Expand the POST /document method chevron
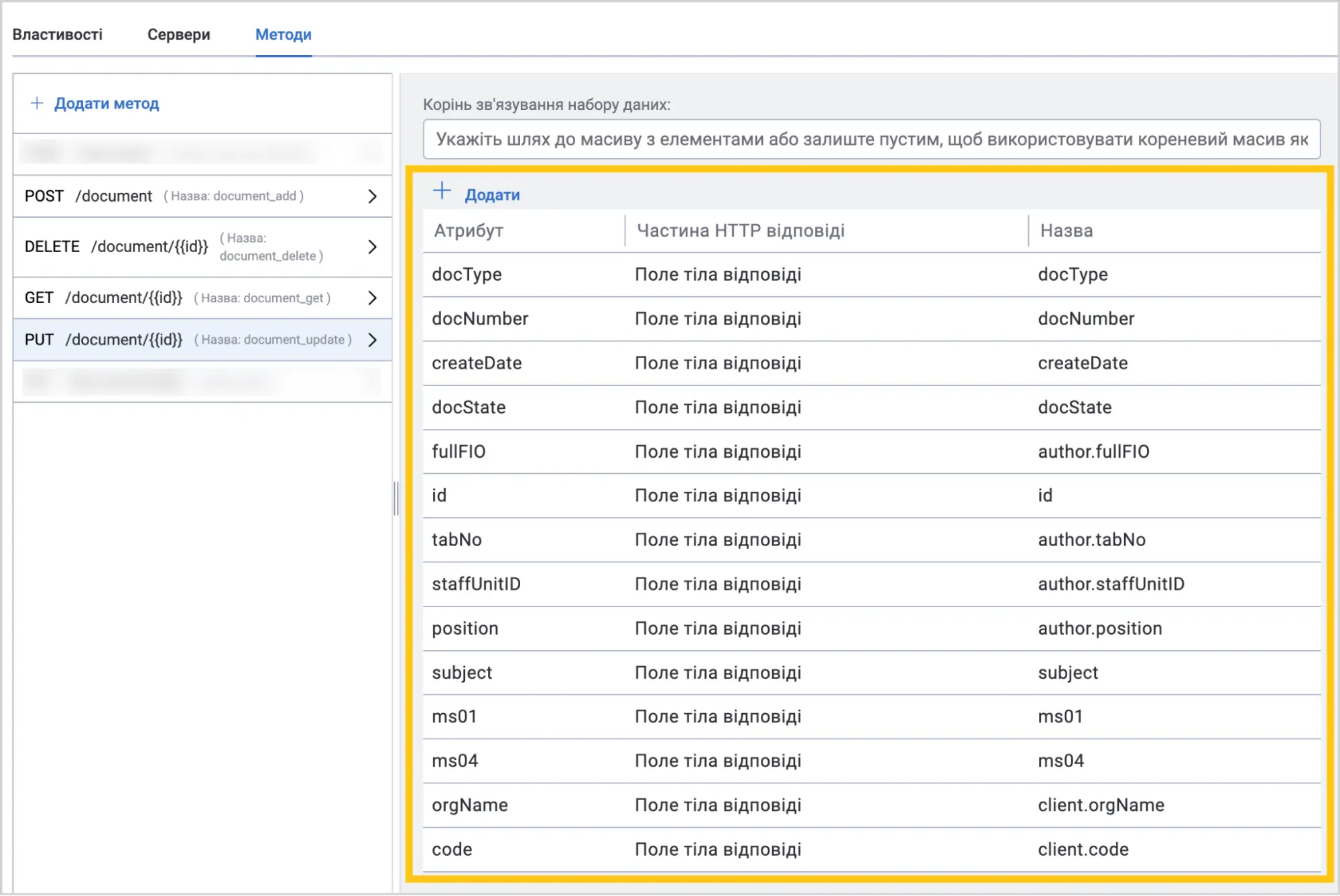The width and height of the screenshot is (1340, 896). point(373,196)
